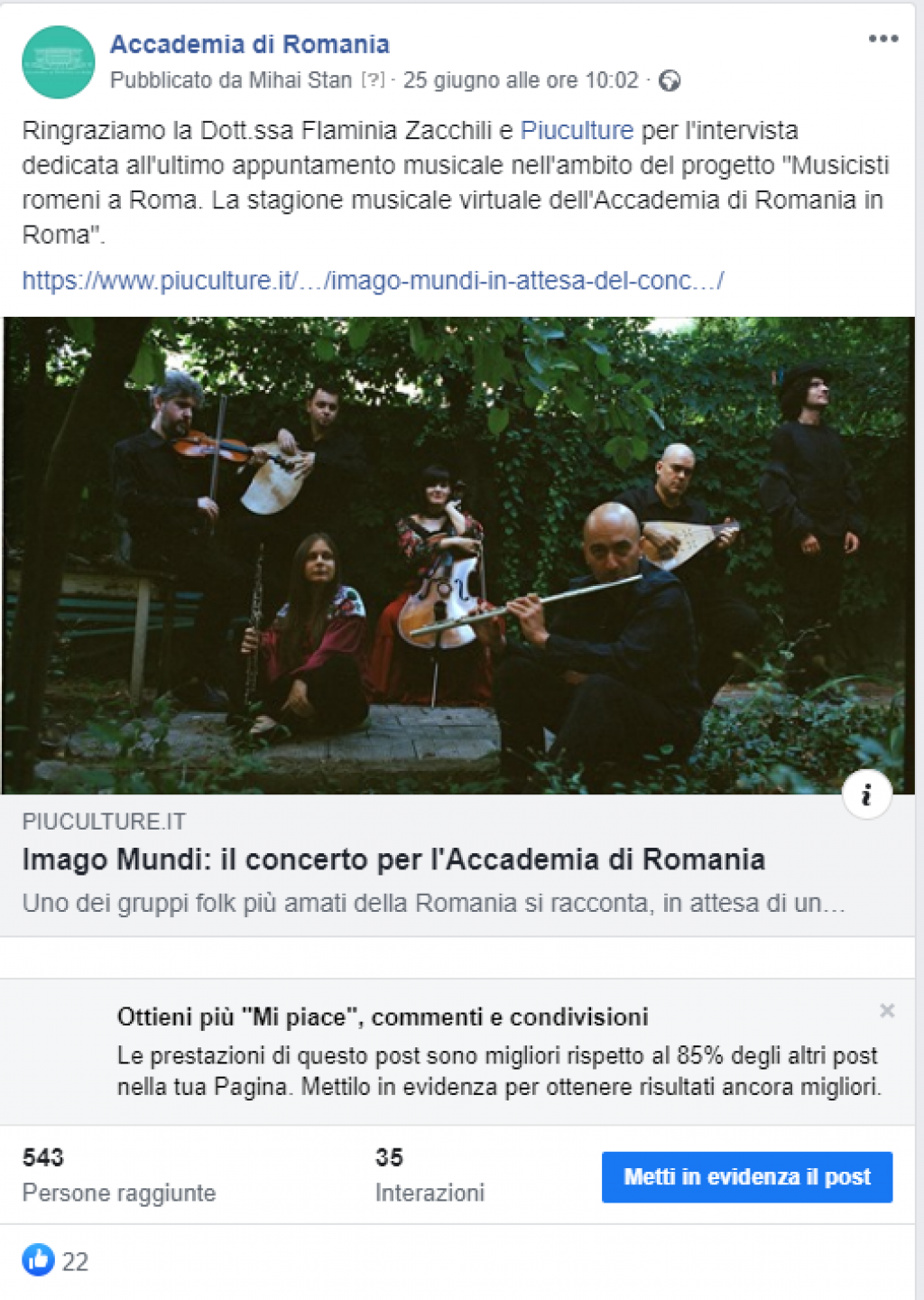
Task: Click the 25 giugno timestamp
Action: pos(521,80)
